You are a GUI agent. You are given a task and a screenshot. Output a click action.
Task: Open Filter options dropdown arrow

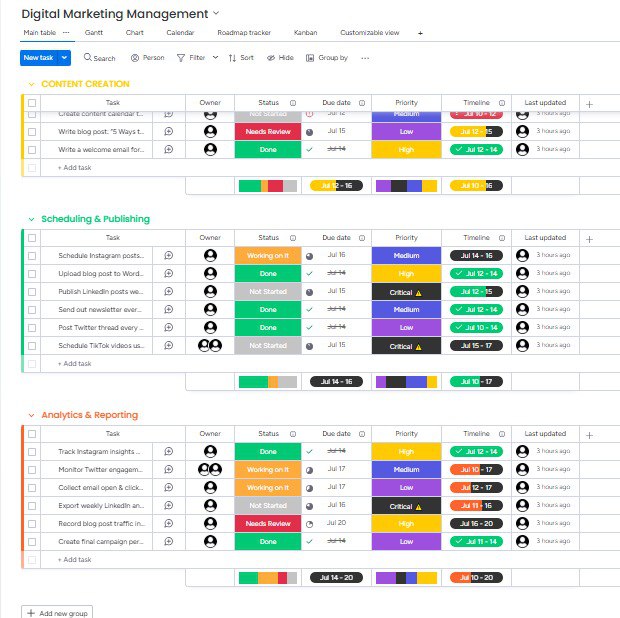pyautogui.click(x=215, y=57)
